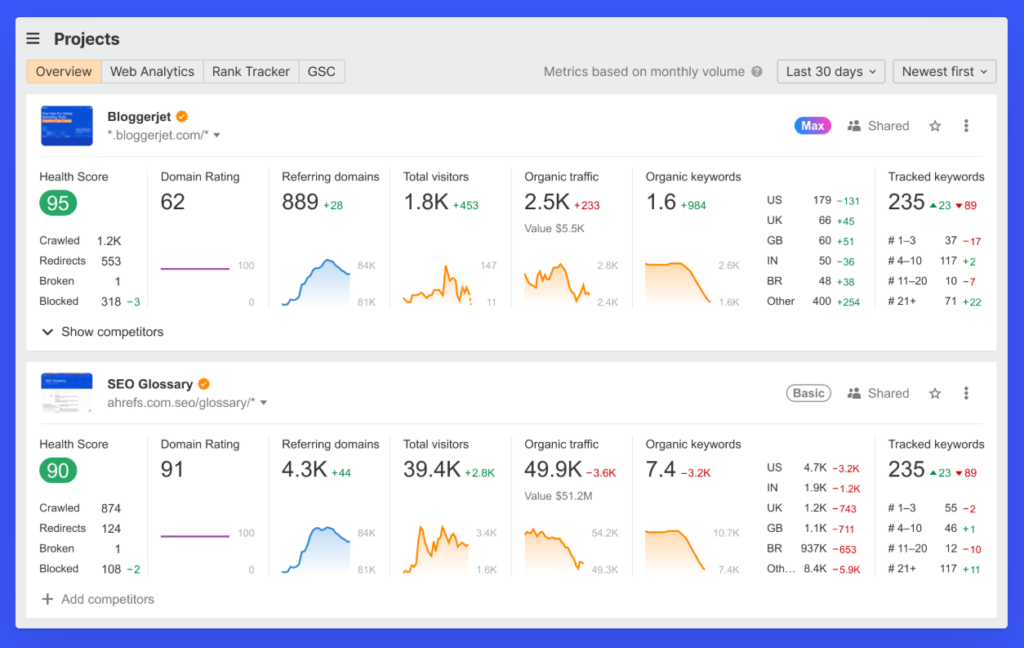Open the three-dot menu for SEO Glossary

tap(966, 393)
